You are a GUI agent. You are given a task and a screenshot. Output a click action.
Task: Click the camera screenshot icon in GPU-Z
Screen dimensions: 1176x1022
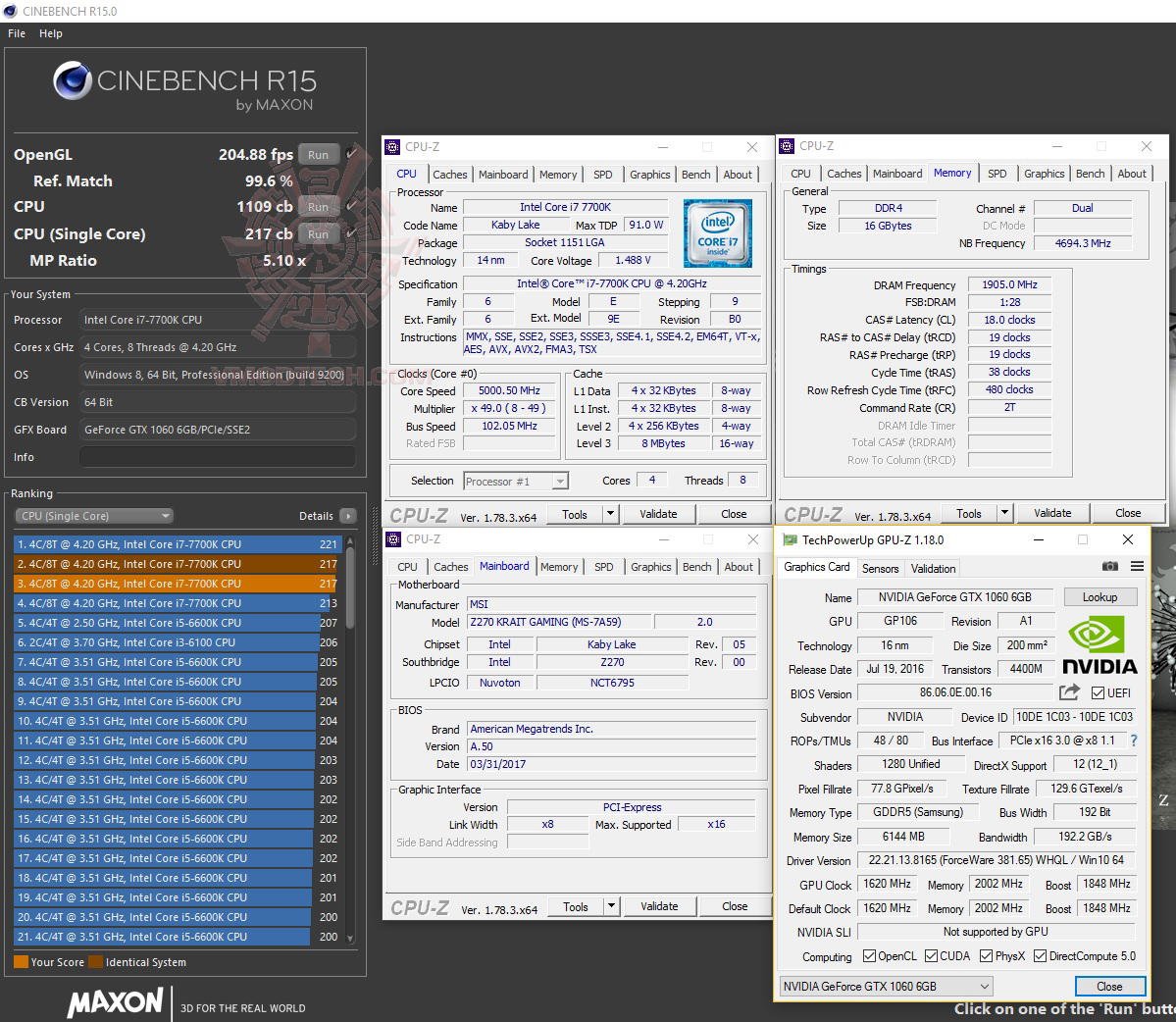1109,566
